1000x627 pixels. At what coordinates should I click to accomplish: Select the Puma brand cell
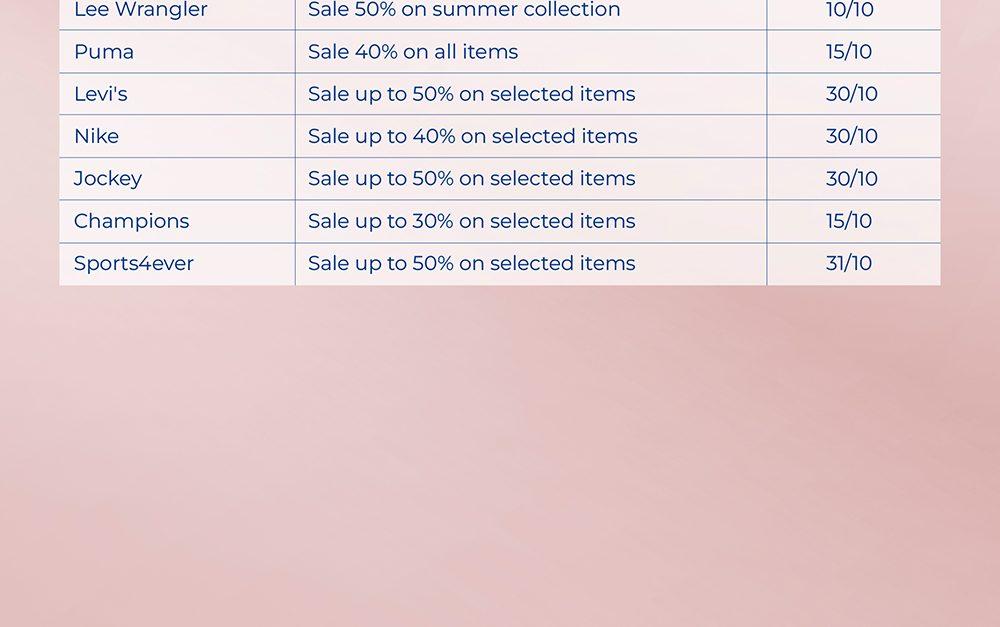point(104,52)
